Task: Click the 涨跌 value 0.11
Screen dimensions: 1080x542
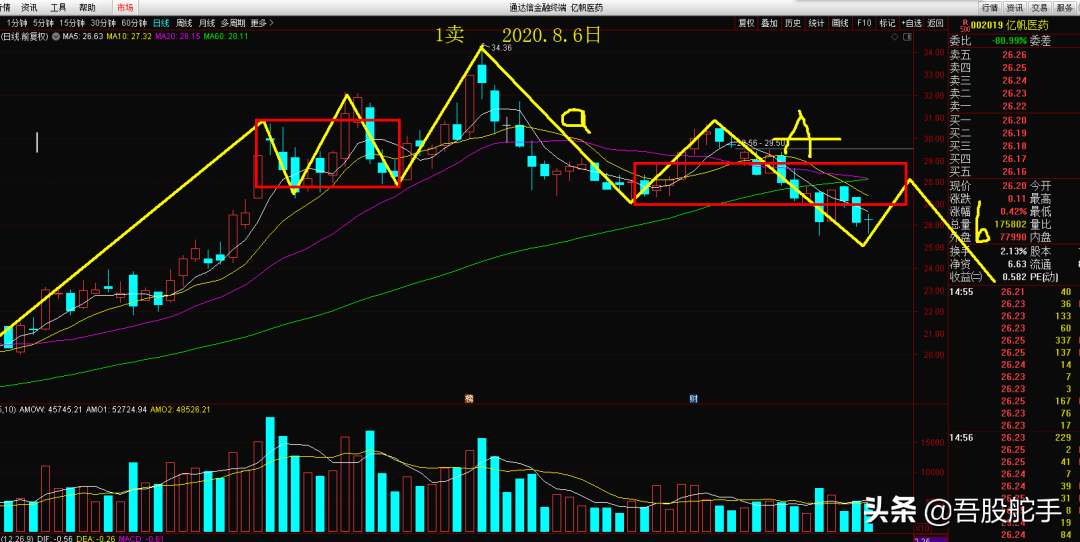Action: pos(1017,198)
